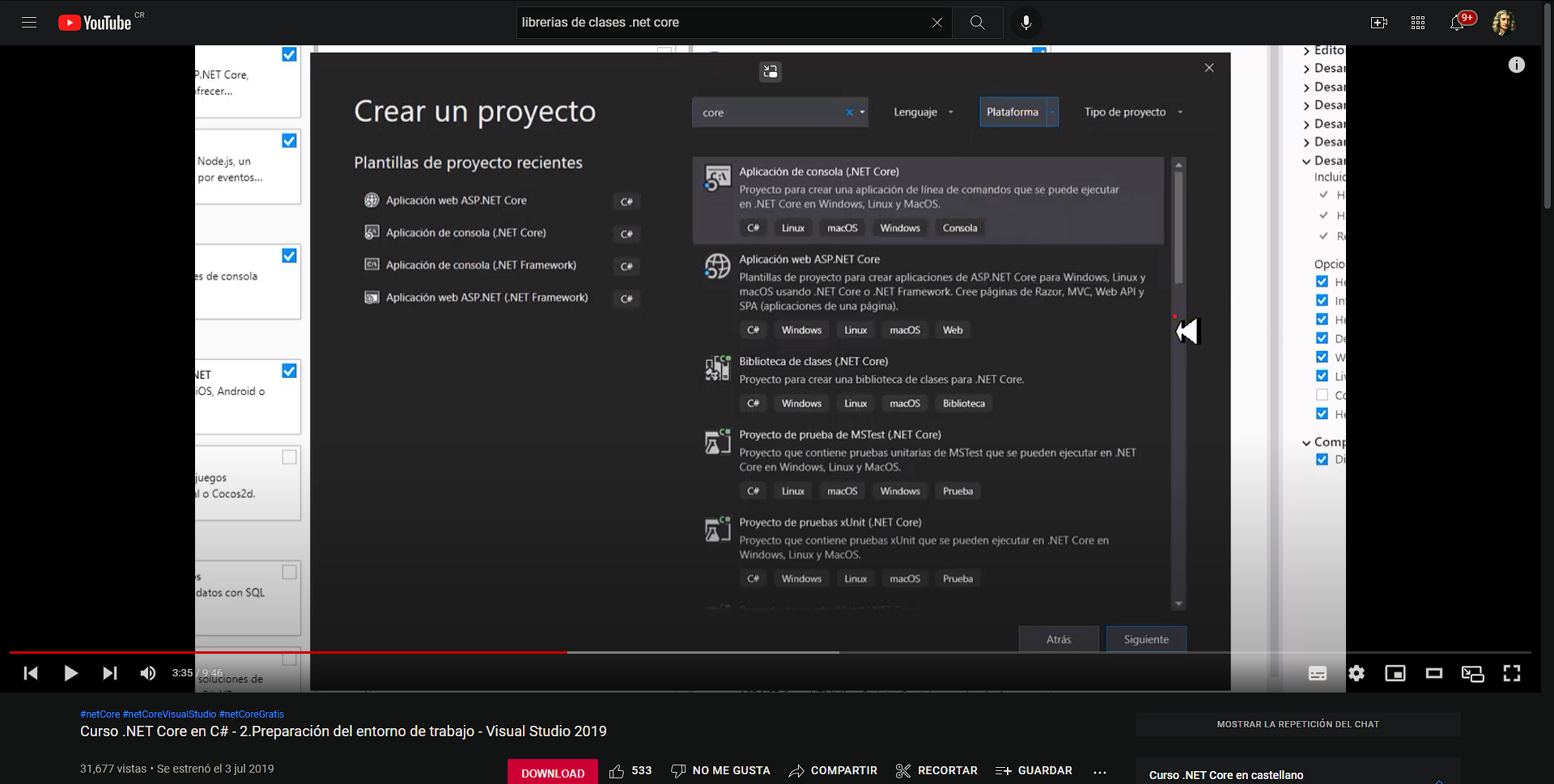Select Aplicación de consola (.NET Core) template
Screen dimensions: 1554x784
click(x=928, y=201)
